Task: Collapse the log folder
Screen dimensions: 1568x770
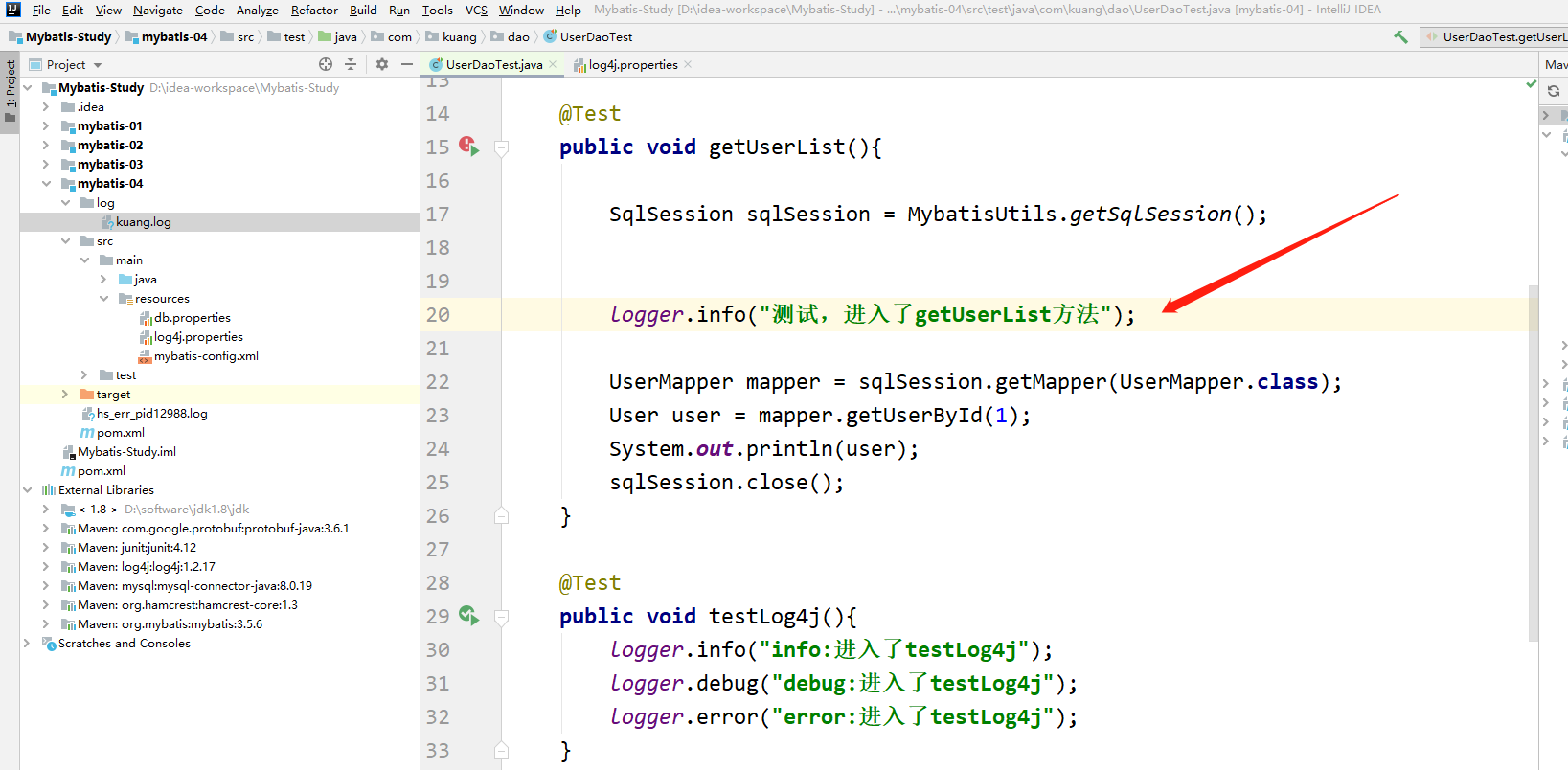Action: click(65, 202)
